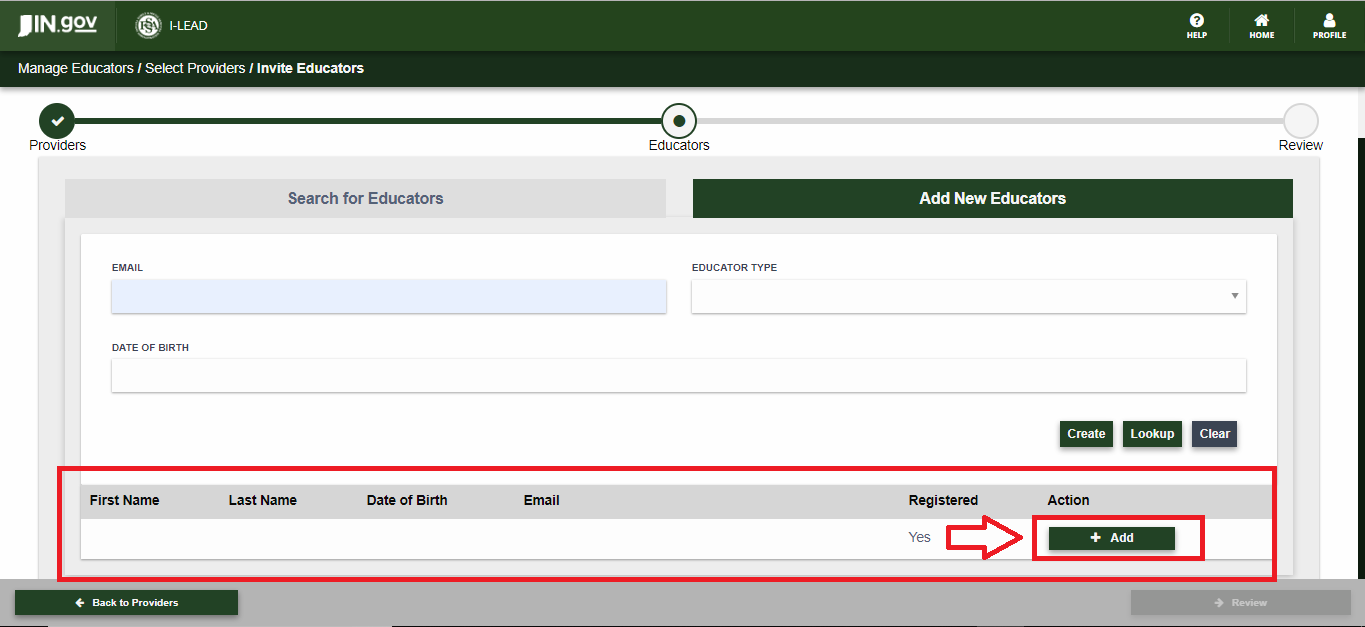Screen dimensions: 1365x627
Task: Click the Lookup button
Action: click(x=1152, y=434)
